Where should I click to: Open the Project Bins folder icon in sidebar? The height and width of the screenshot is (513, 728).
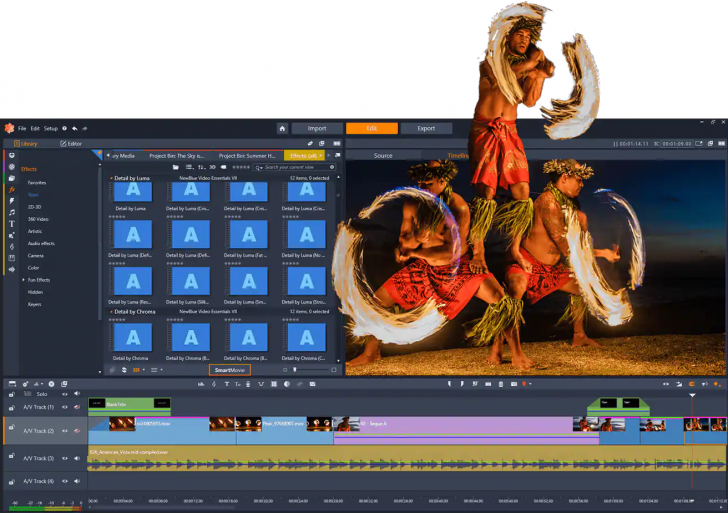click(12, 178)
